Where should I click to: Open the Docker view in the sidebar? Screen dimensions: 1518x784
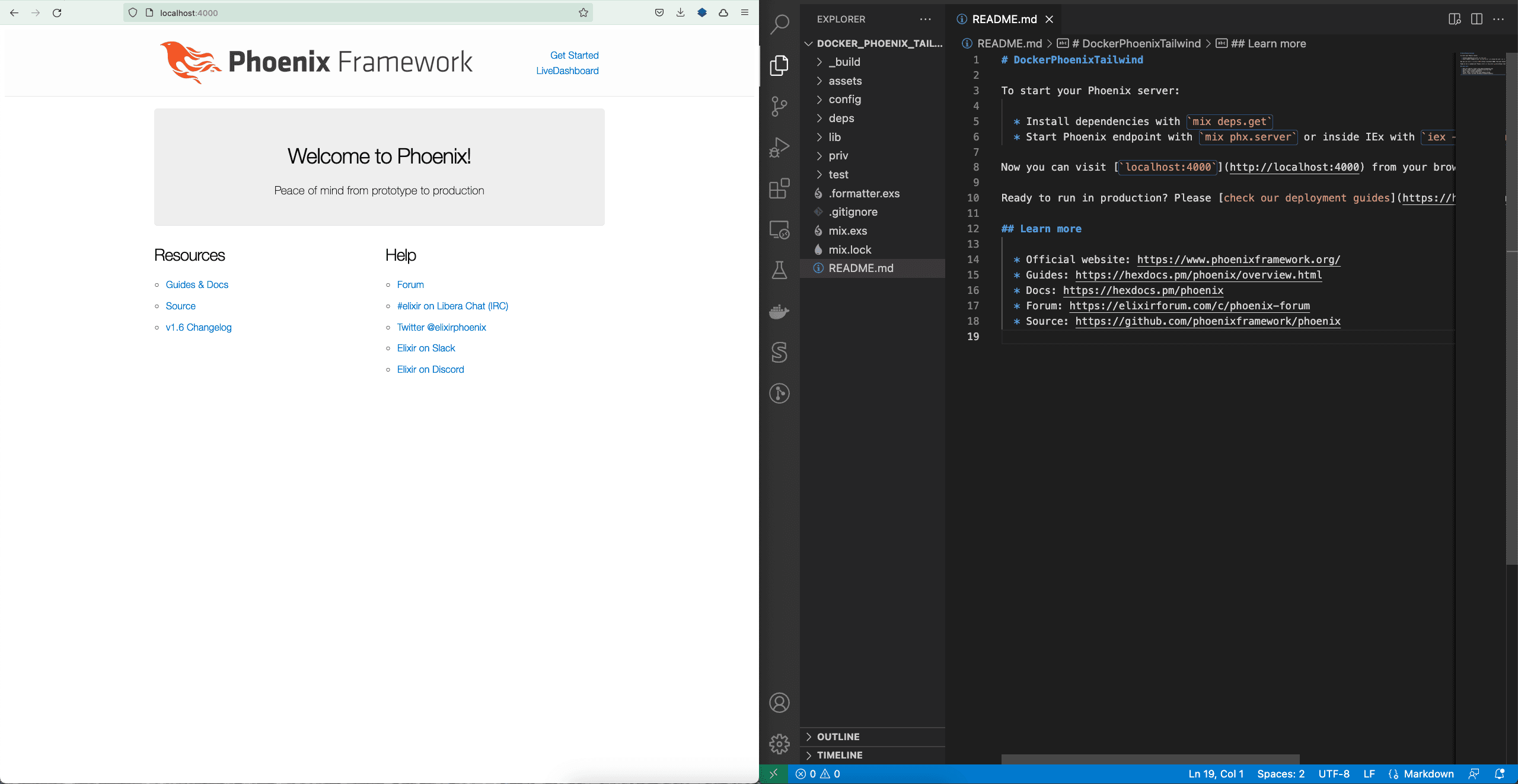(779, 312)
